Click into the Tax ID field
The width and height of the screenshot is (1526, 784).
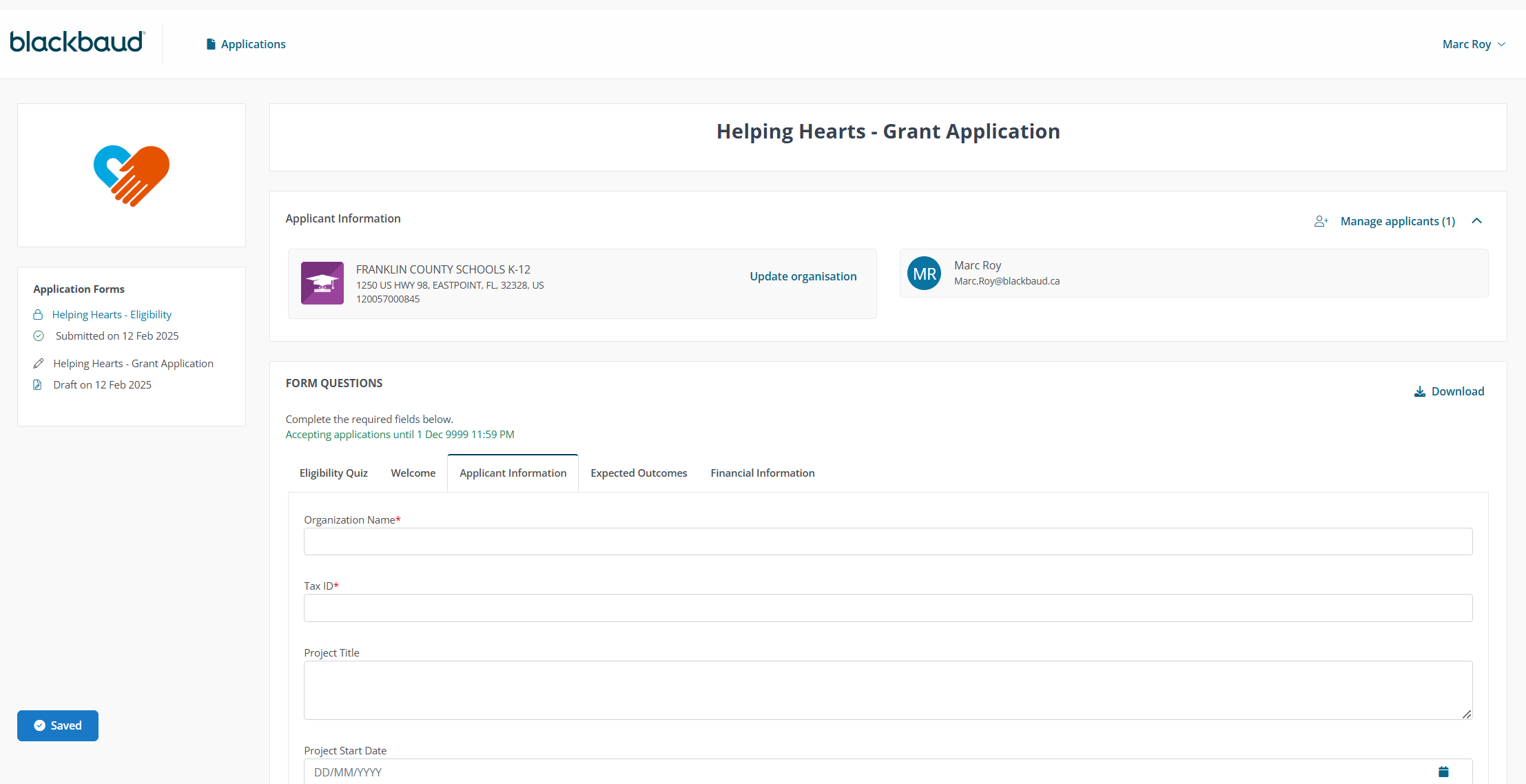tap(887, 608)
